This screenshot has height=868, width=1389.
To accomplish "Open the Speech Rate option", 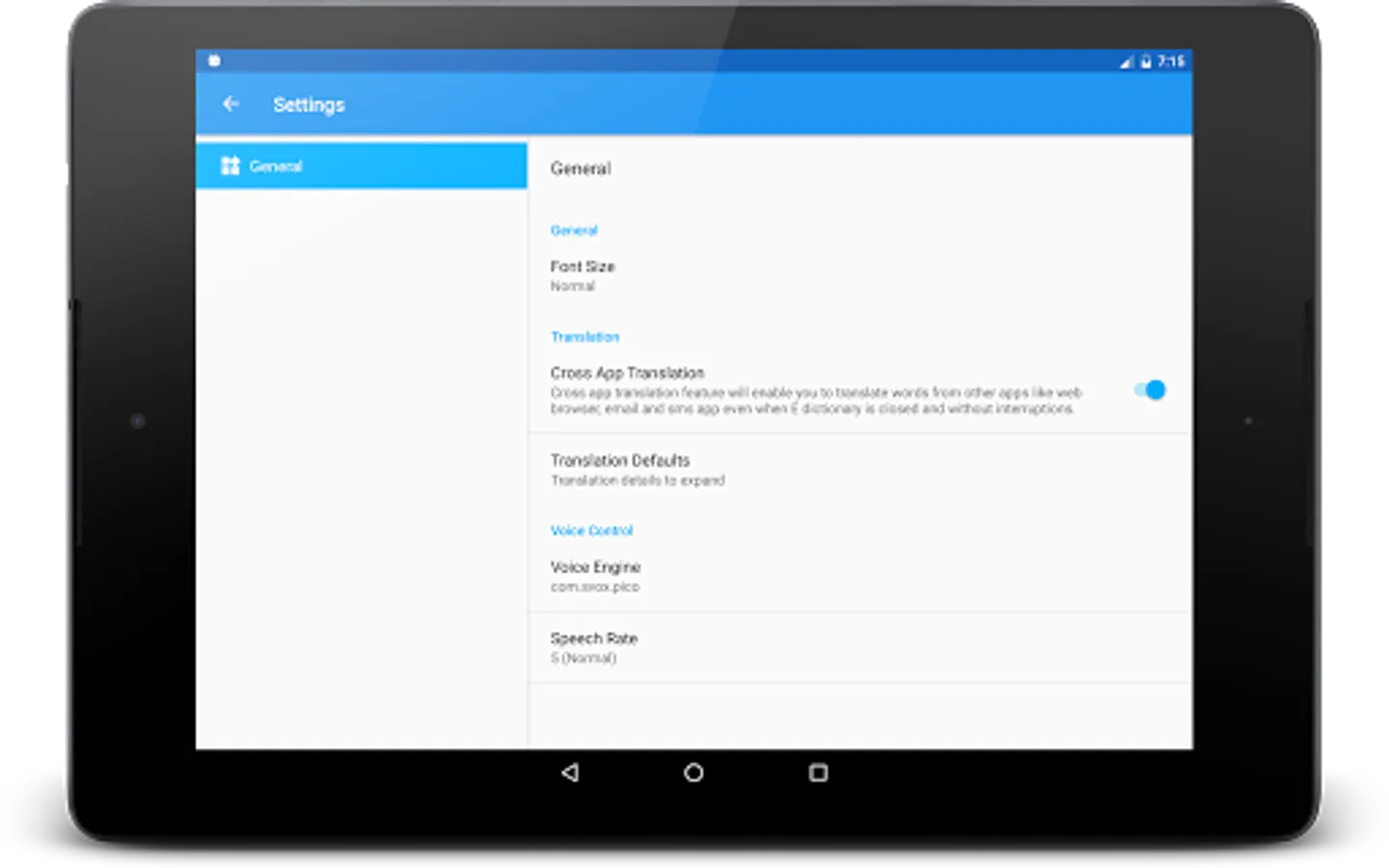I will click(859, 647).
